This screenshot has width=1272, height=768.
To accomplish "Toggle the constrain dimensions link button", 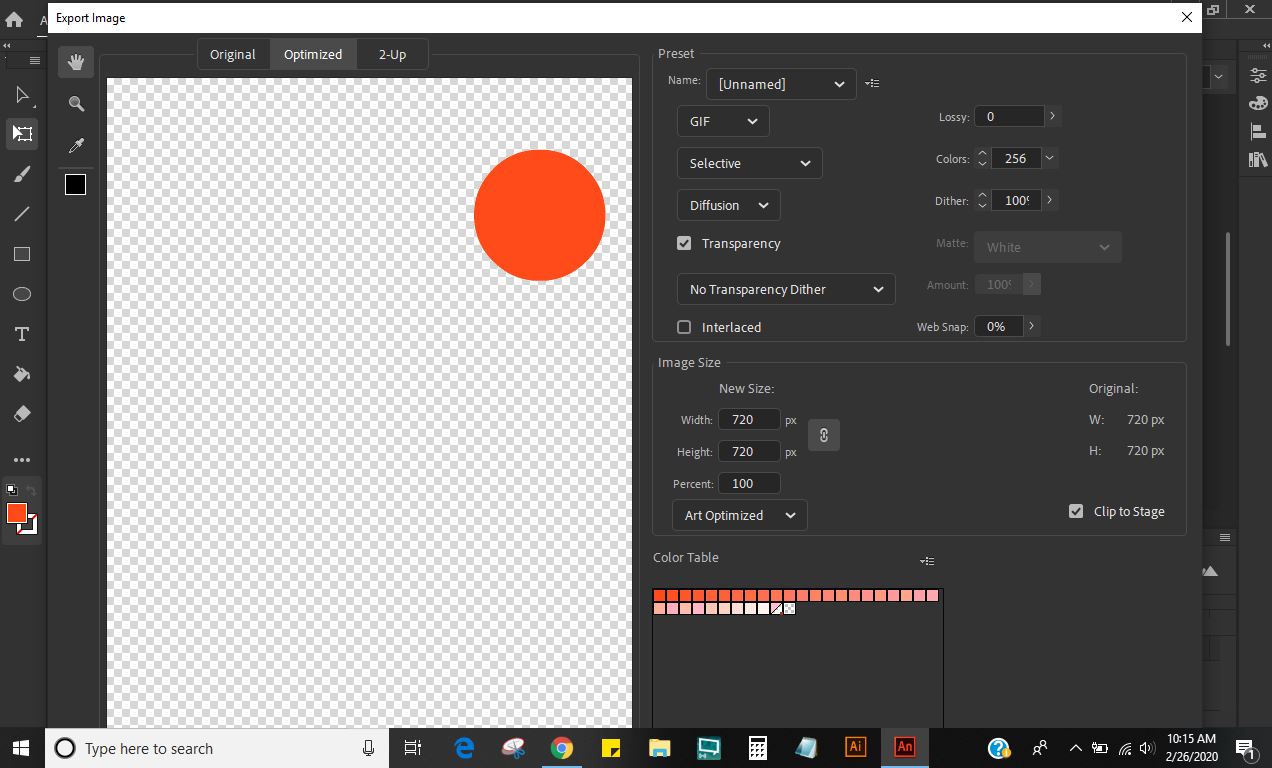I will click(824, 435).
